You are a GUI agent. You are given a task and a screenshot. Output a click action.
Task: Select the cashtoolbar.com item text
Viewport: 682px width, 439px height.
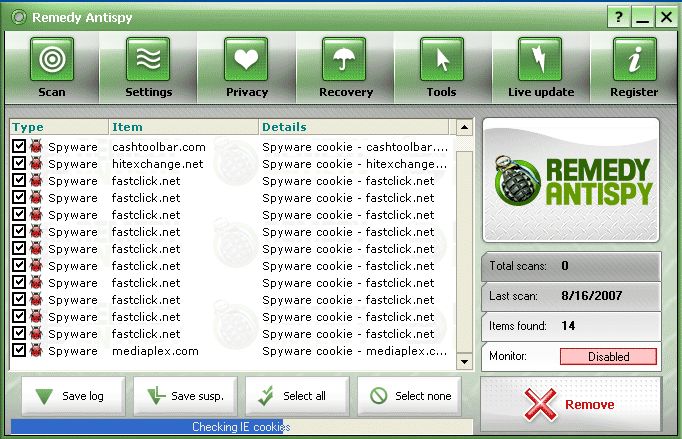tap(159, 147)
